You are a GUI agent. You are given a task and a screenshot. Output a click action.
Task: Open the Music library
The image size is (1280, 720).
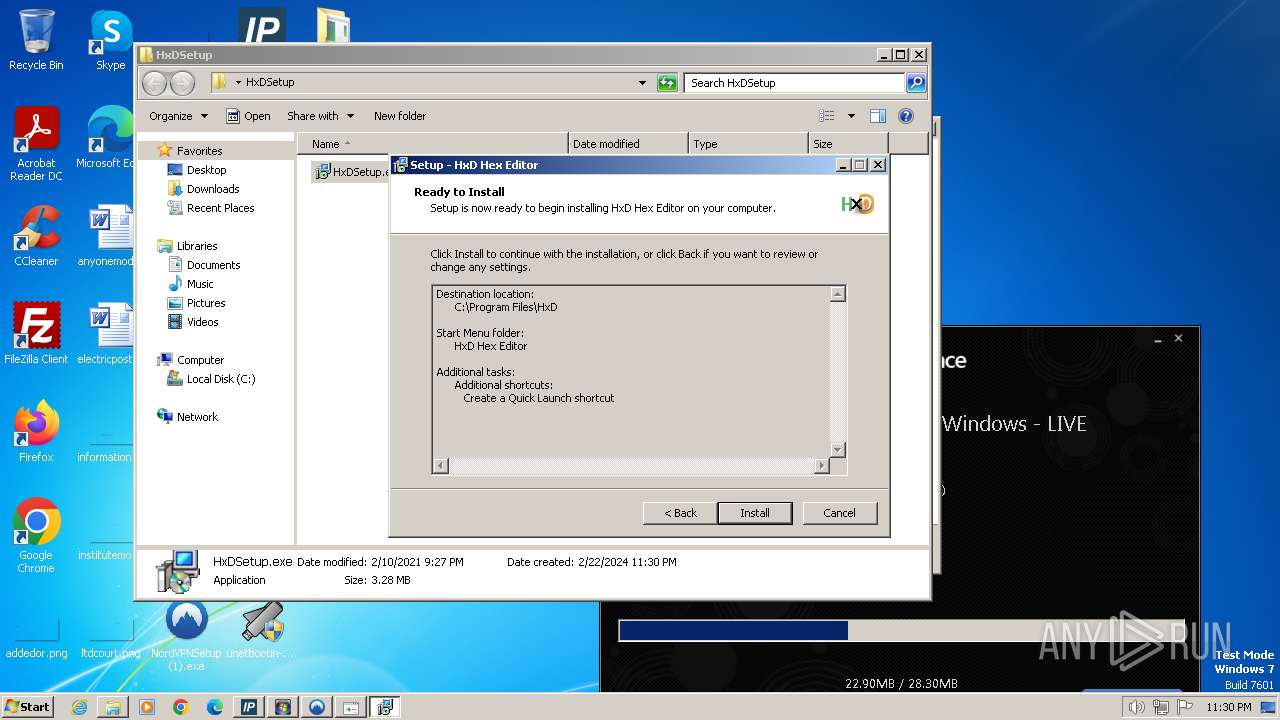(x=200, y=284)
